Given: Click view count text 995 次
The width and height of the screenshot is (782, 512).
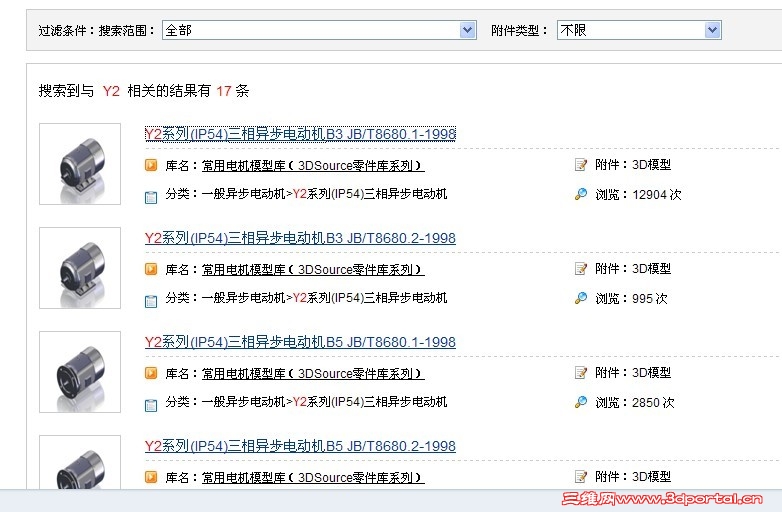Looking at the screenshot, I should click(650, 299).
